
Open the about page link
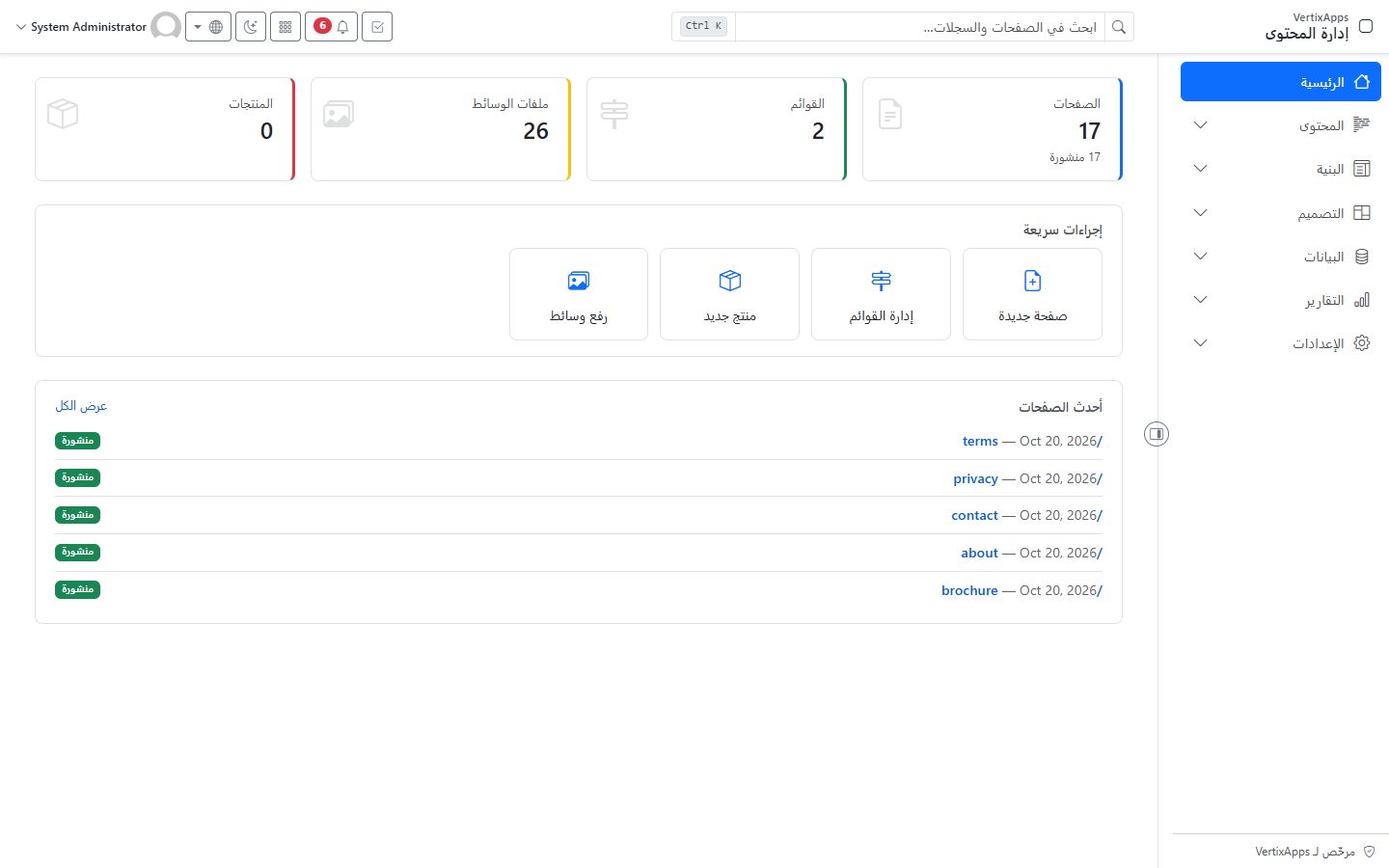(980, 553)
